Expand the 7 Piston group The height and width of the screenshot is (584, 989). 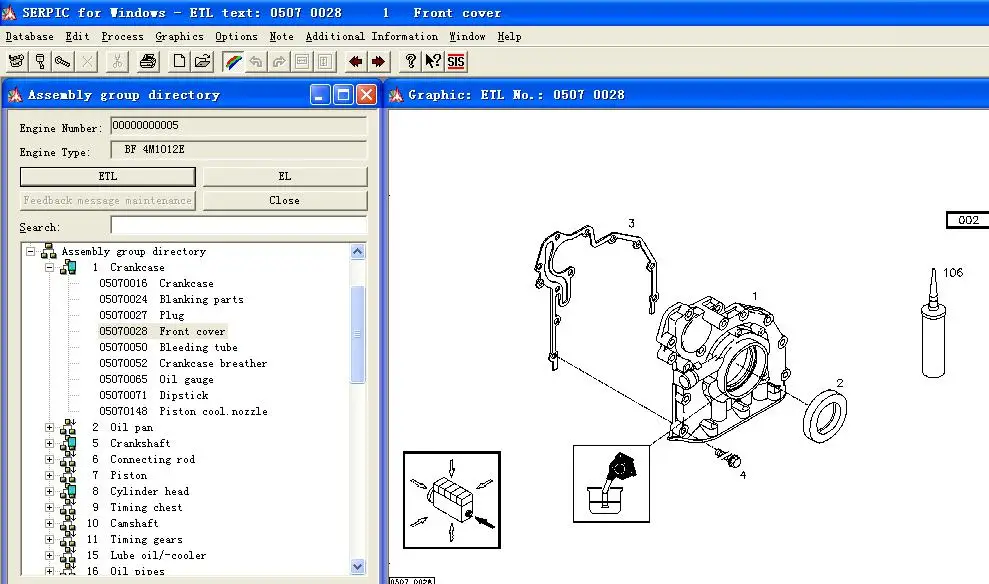coord(49,476)
